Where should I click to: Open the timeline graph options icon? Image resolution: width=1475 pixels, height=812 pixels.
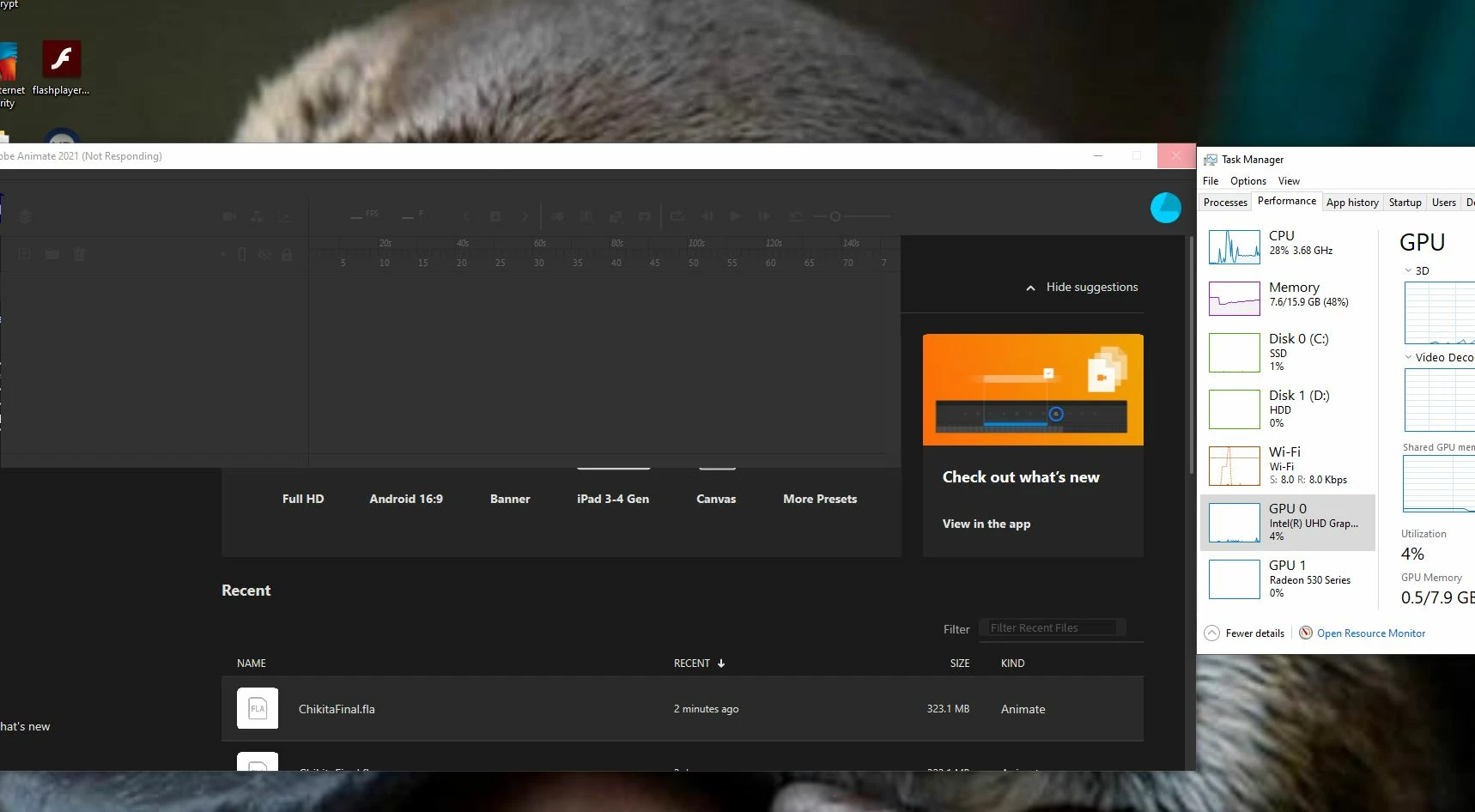[284, 216]
